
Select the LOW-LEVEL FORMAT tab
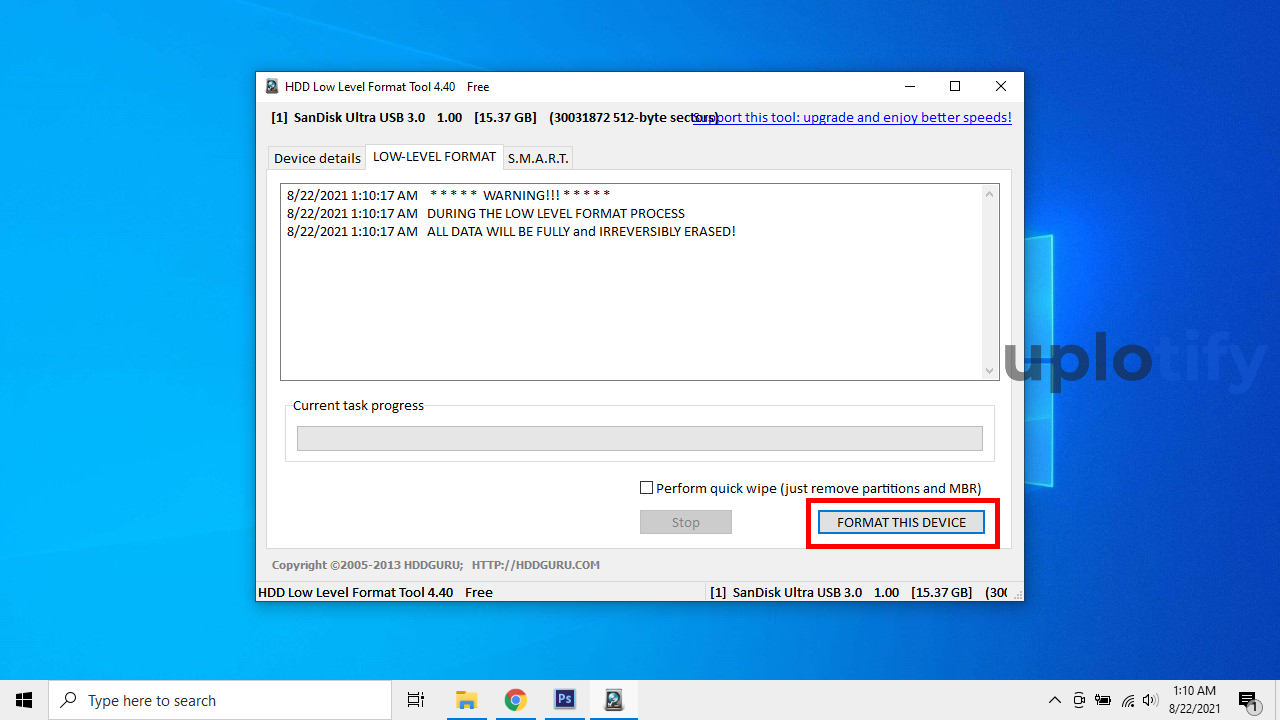(434, 156)
